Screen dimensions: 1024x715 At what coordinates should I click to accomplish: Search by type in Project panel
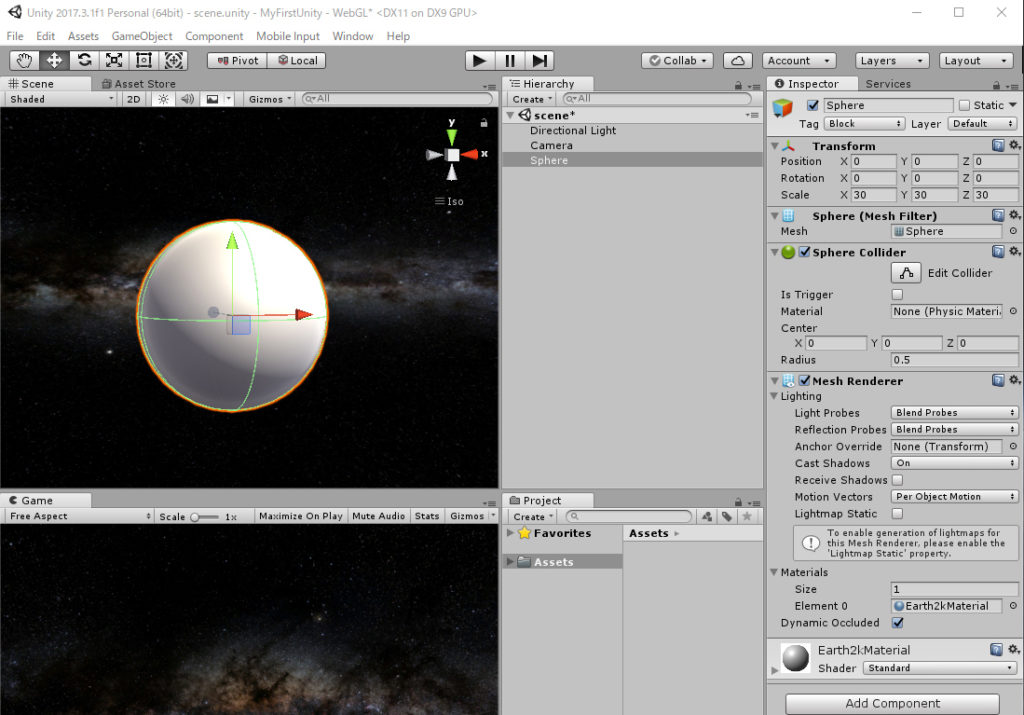click(x=707, y=516)
